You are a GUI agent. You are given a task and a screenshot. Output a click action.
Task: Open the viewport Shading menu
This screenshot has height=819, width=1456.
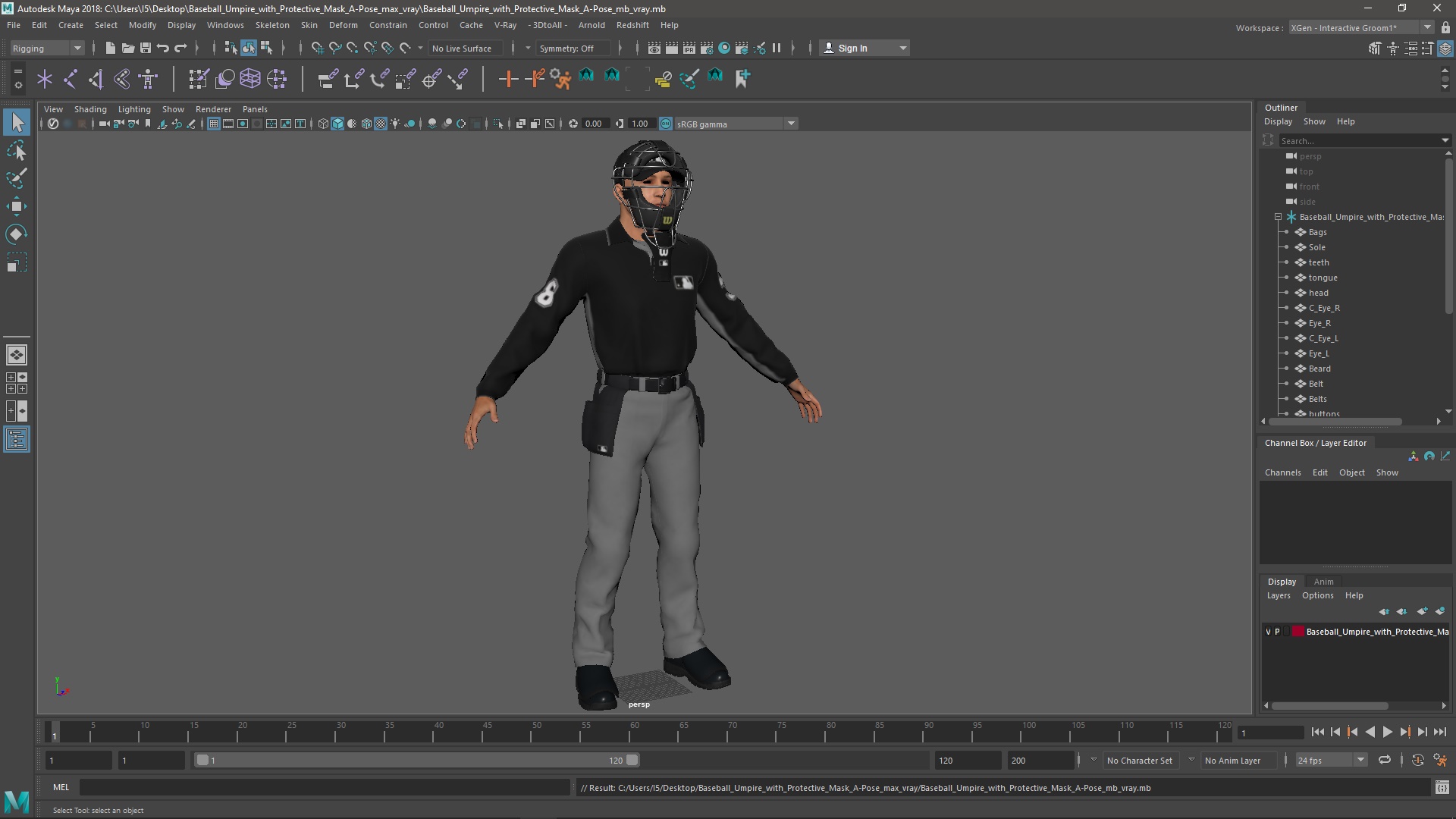(x=90, y=109)
